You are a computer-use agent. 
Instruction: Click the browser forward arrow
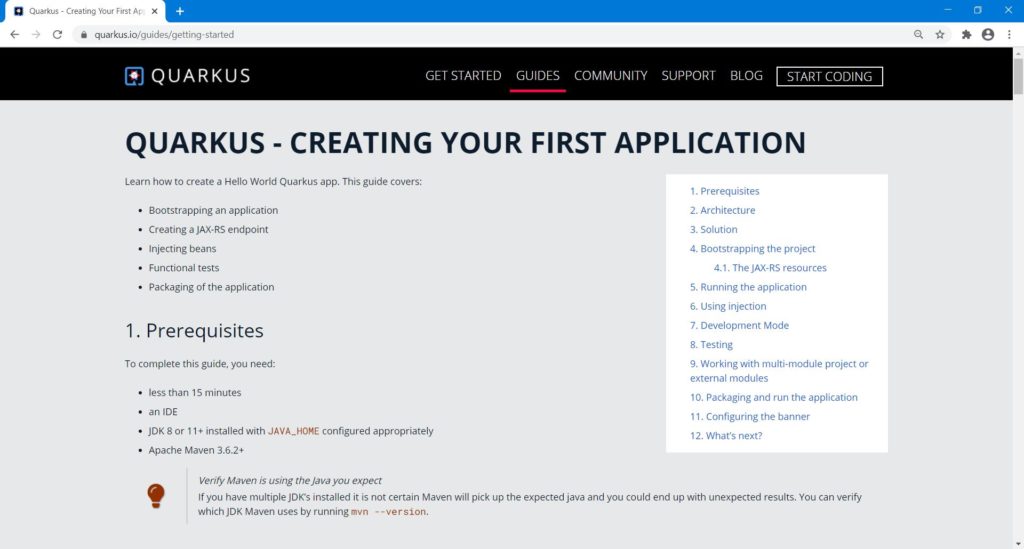(x=36, y=35)
